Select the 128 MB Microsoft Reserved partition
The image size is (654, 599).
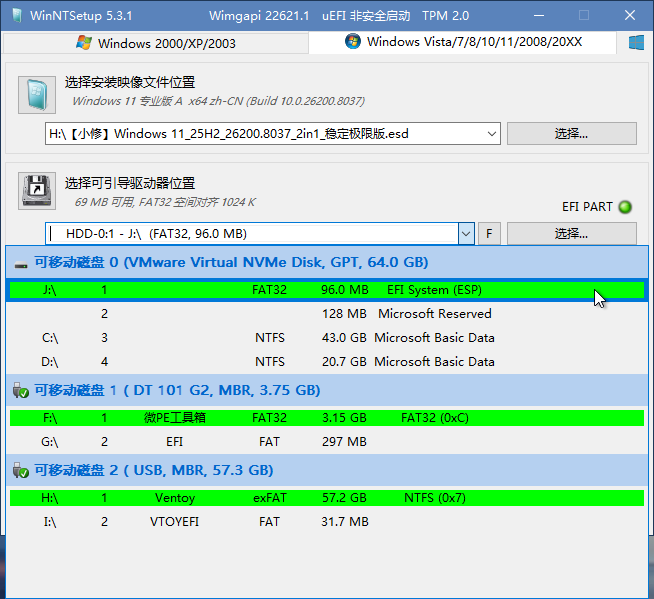327,314
